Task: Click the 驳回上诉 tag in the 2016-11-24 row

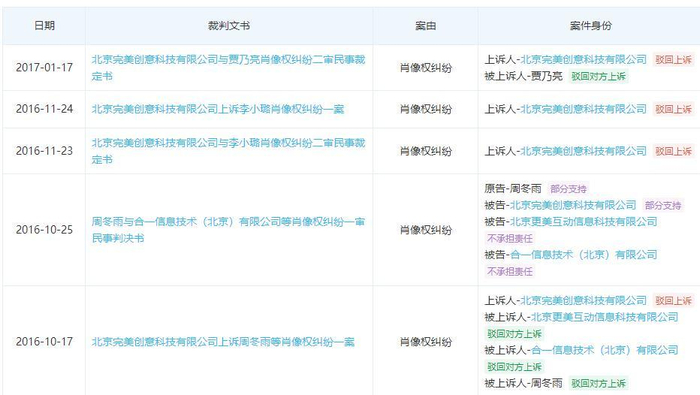Action: [x=673, y=109]
